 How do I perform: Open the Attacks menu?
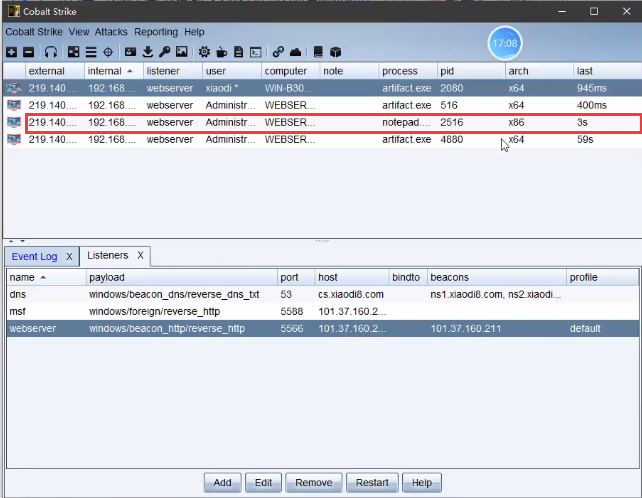111,32
